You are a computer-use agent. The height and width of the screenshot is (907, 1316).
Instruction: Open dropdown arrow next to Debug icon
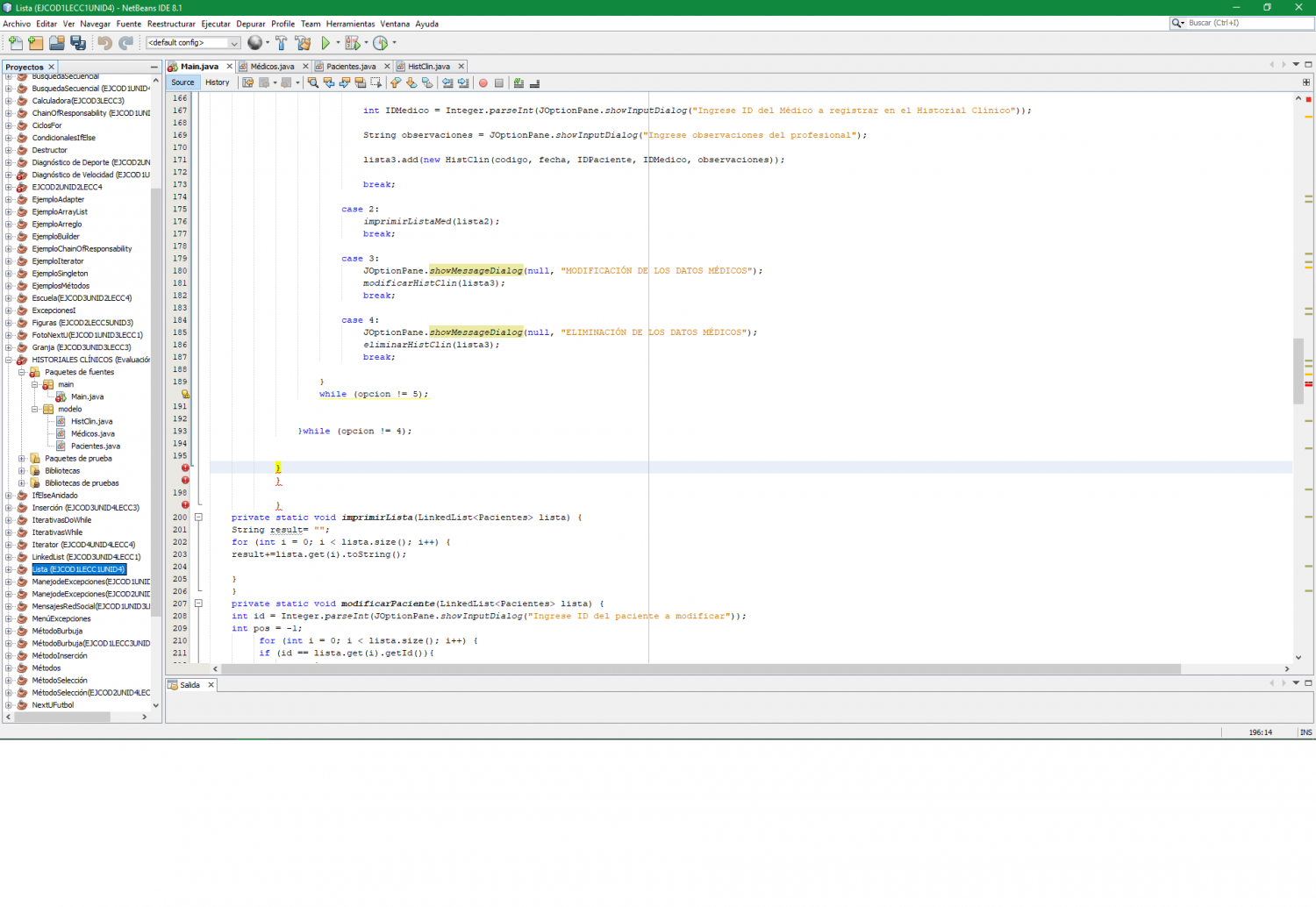tap(366, 42)
